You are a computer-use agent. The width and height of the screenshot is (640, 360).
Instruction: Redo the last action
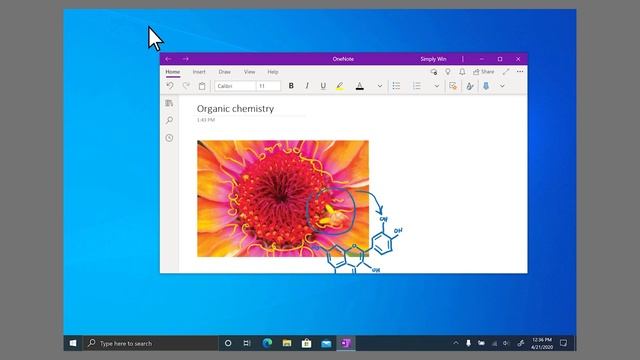186,86
